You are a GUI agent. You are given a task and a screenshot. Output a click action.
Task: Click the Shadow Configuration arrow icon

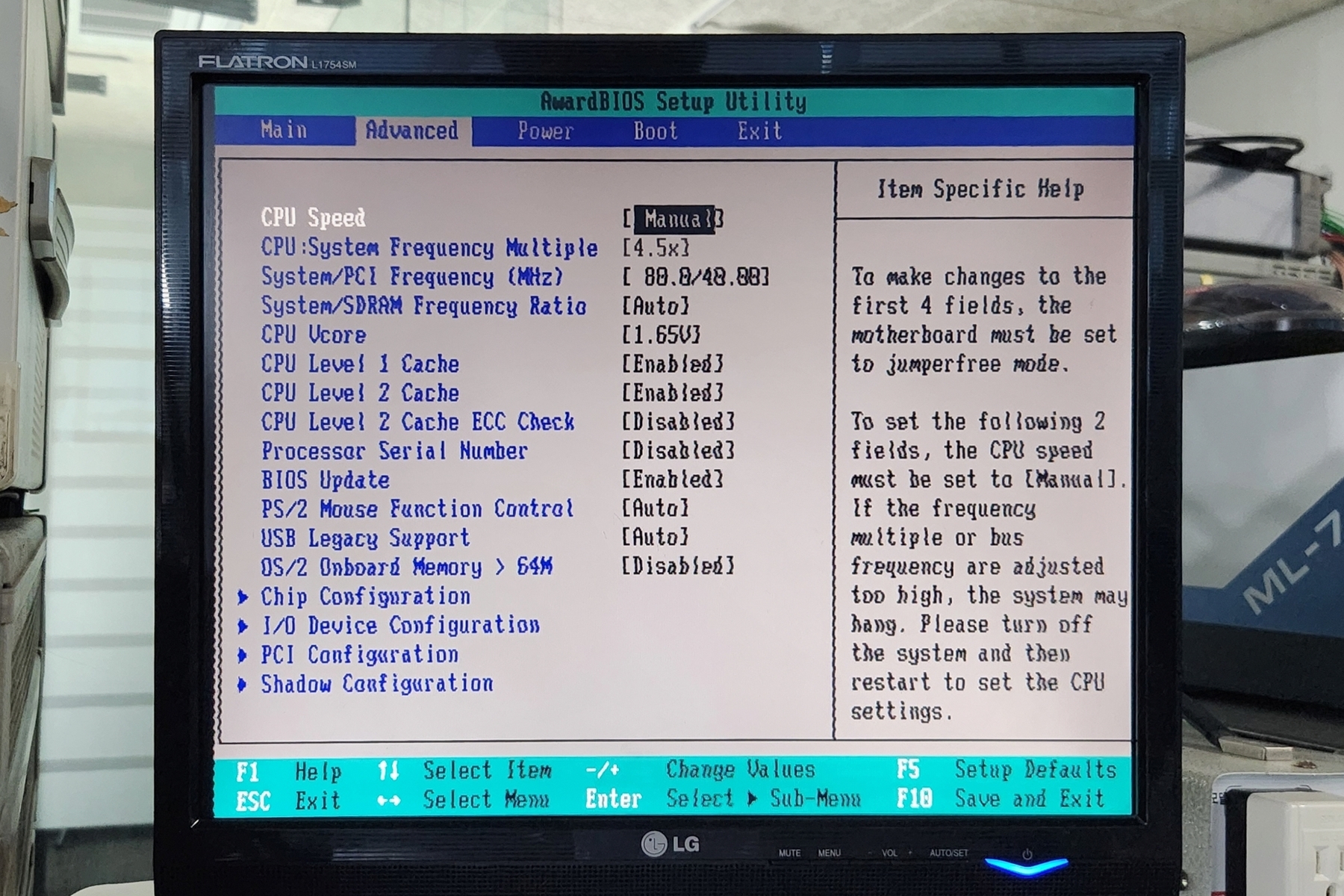(243, 684)
